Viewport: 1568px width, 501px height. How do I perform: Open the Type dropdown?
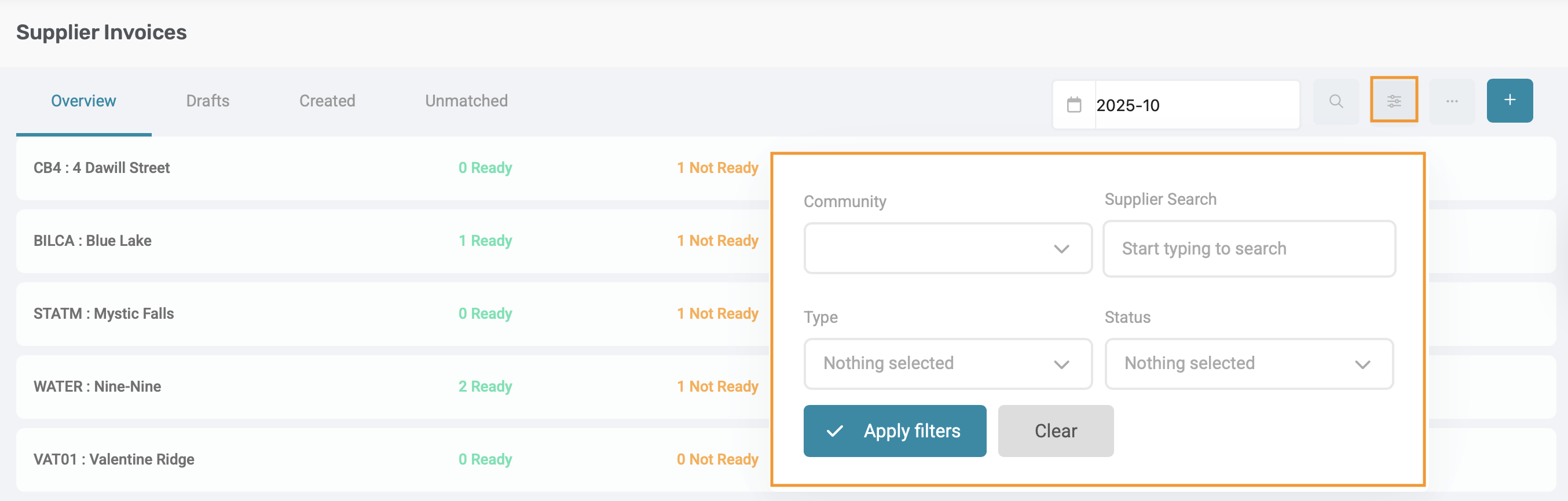(947, 363)
